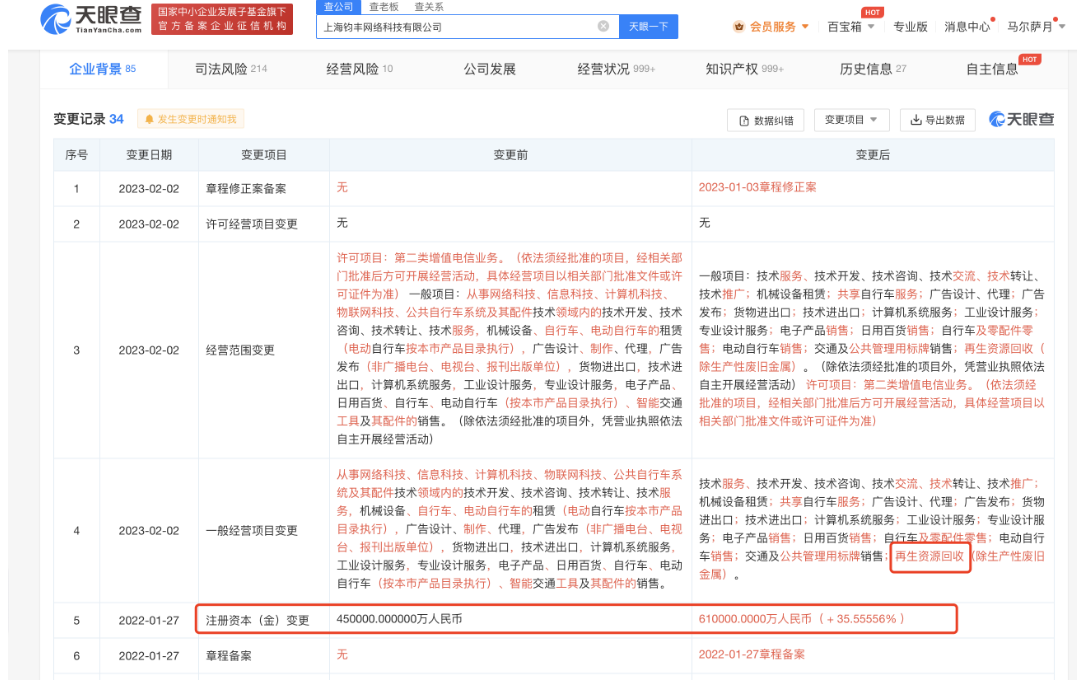Switch to the 查关系 search tab

429,7
